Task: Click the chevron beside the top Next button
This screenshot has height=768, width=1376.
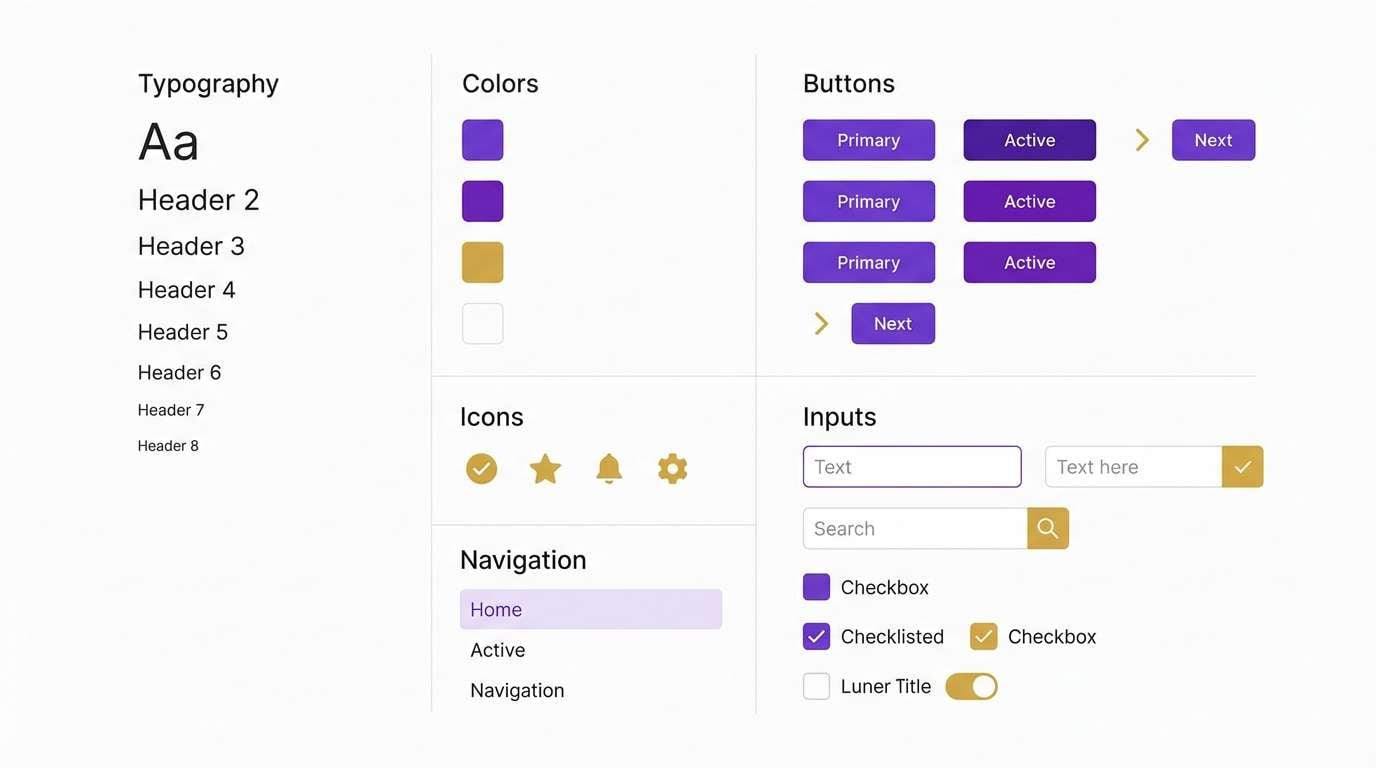Action: click(1142, 140)
